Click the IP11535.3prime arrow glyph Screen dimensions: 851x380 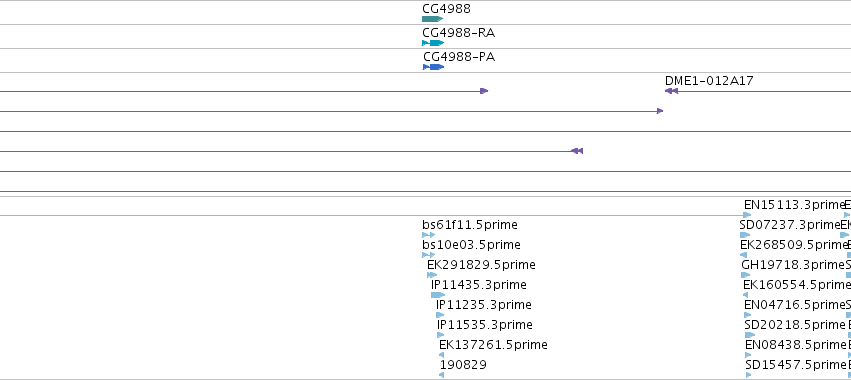[x=441, y=335]
